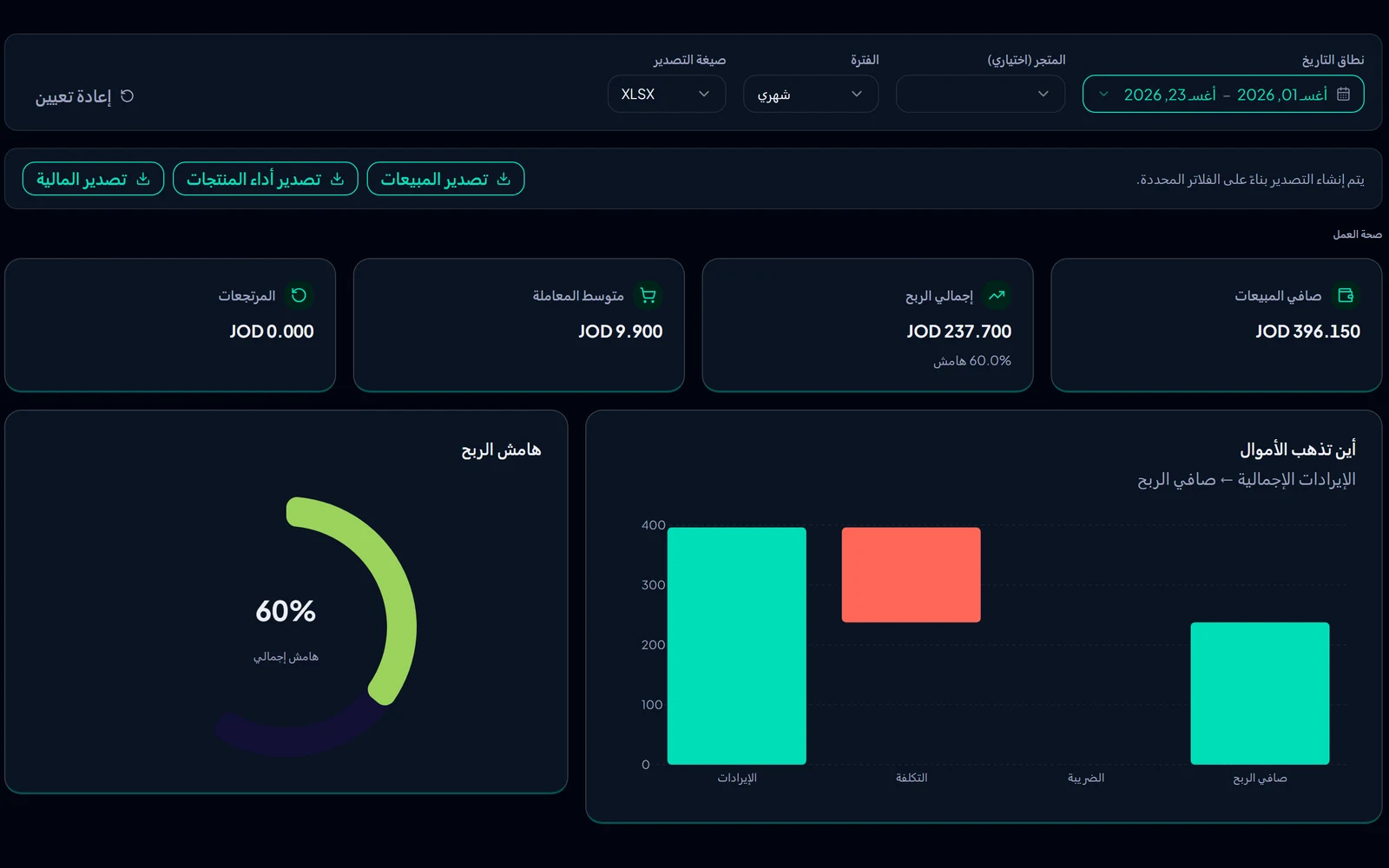The height and width of the screenshot is (868, 1389).
Task: Click the صحة العمل section label
Action: [x=1358, y=234]
